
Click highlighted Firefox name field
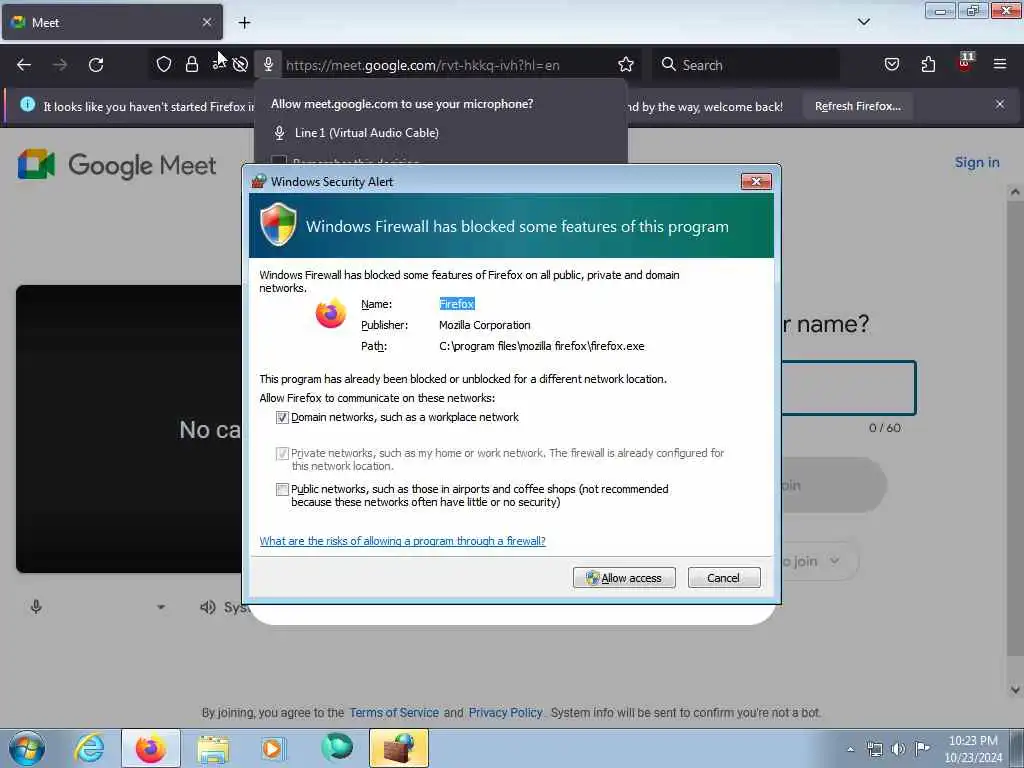pos(456,304)
